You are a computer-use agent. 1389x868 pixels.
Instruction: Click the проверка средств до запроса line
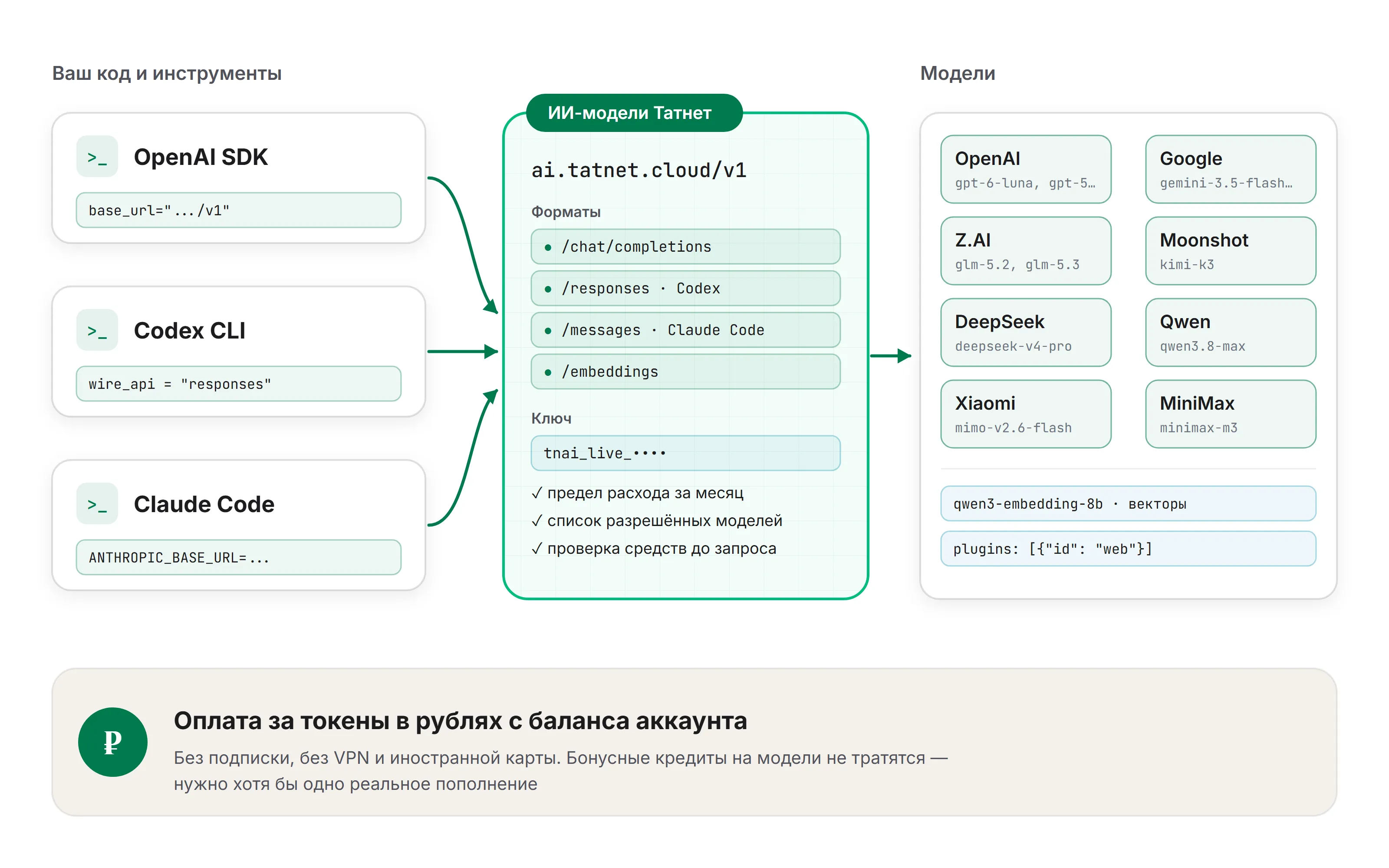tap(654, 548)
